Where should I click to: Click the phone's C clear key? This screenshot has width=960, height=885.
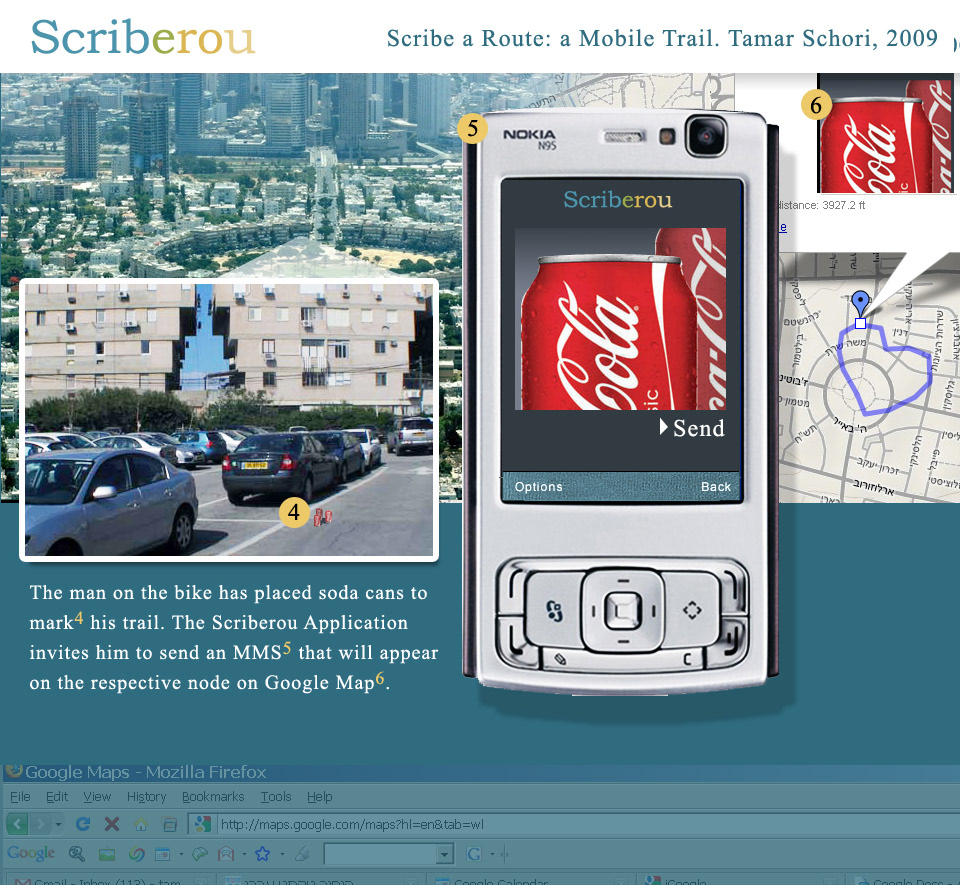687,659
